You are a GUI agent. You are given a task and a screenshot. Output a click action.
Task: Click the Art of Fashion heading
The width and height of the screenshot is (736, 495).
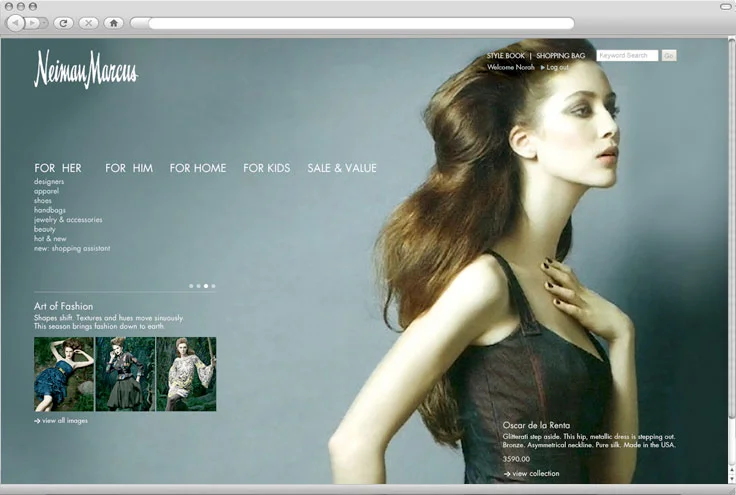63,306
